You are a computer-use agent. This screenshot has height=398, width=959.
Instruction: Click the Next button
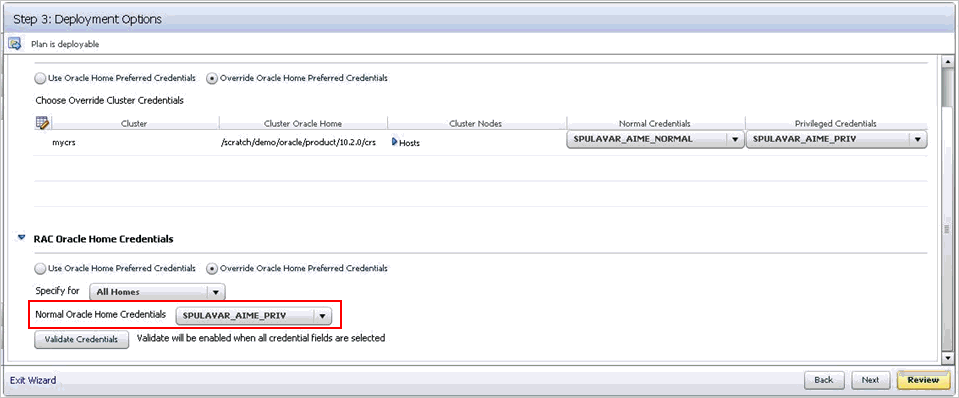(x=870, y=380)
